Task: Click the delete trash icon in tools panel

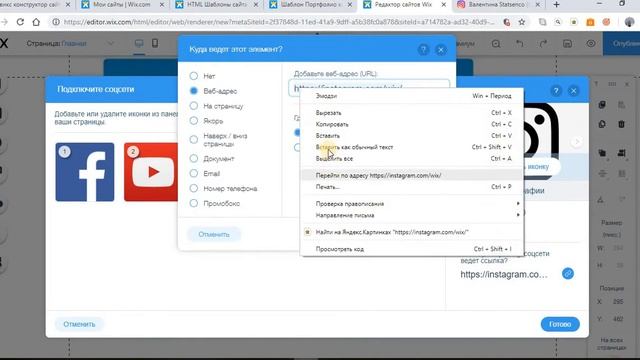Action: click(x=621, y=124)
